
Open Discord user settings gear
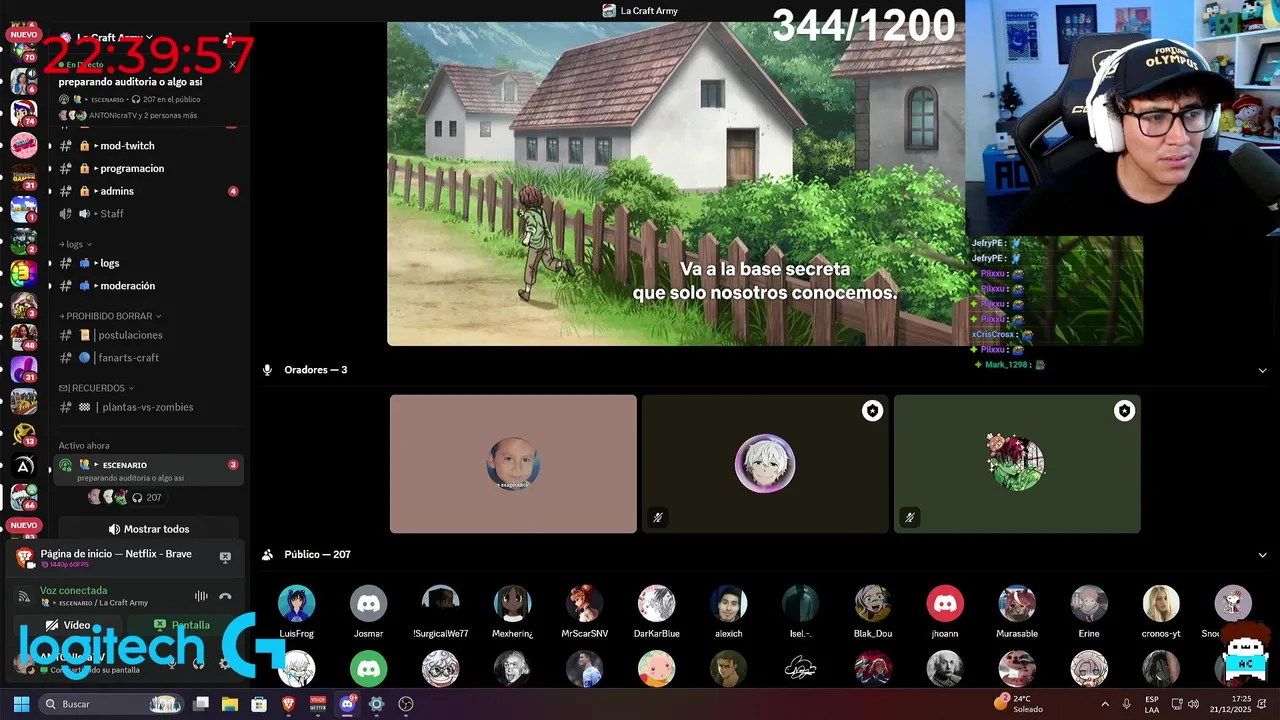pyautogui.click(x=225, y=662)
